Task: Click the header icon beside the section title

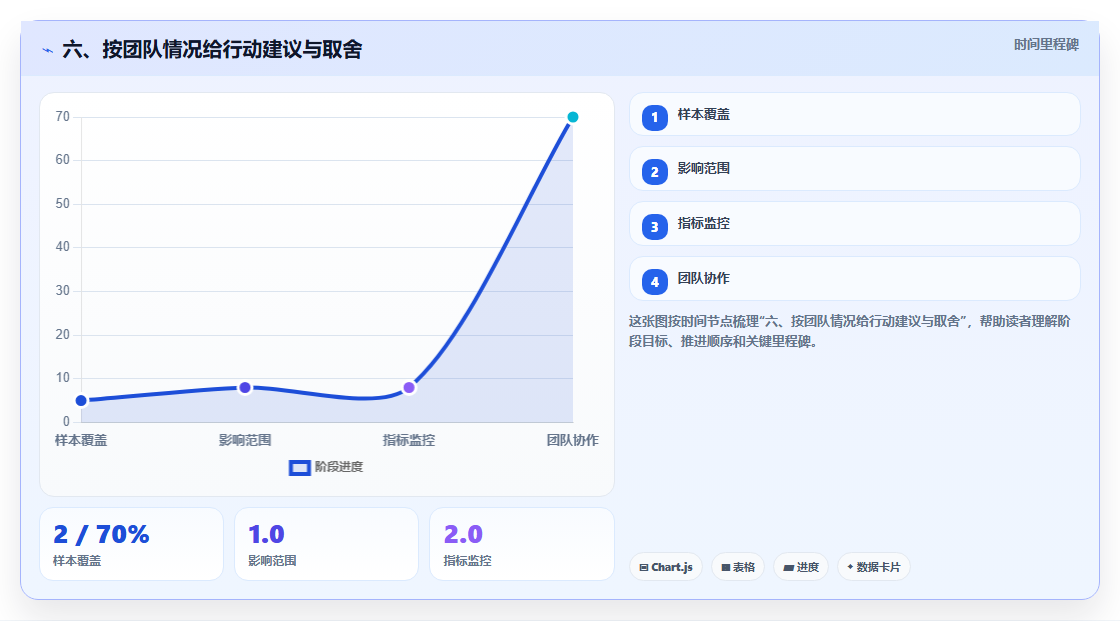Action: (x=47, y=50)
